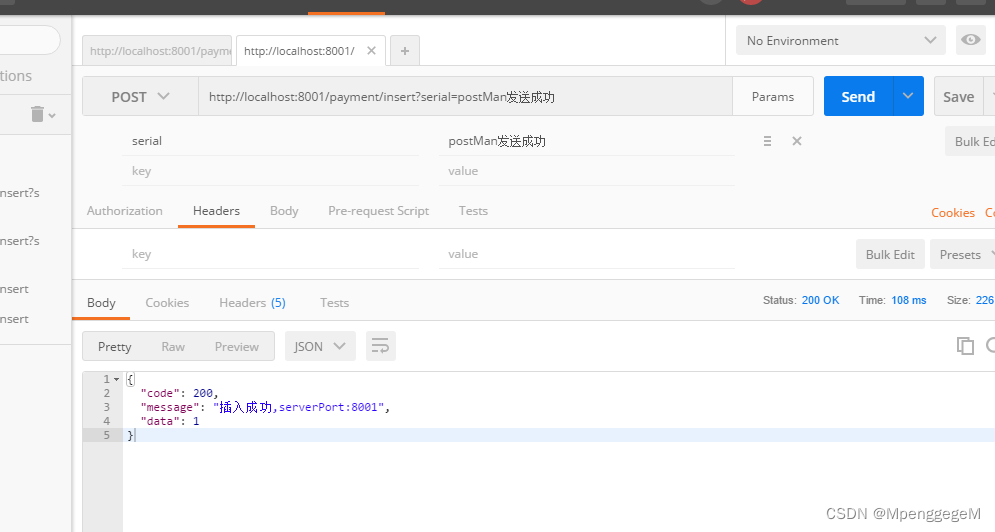Click the header value field
Viewport: 995px width, 532px height.
(586, 254)
